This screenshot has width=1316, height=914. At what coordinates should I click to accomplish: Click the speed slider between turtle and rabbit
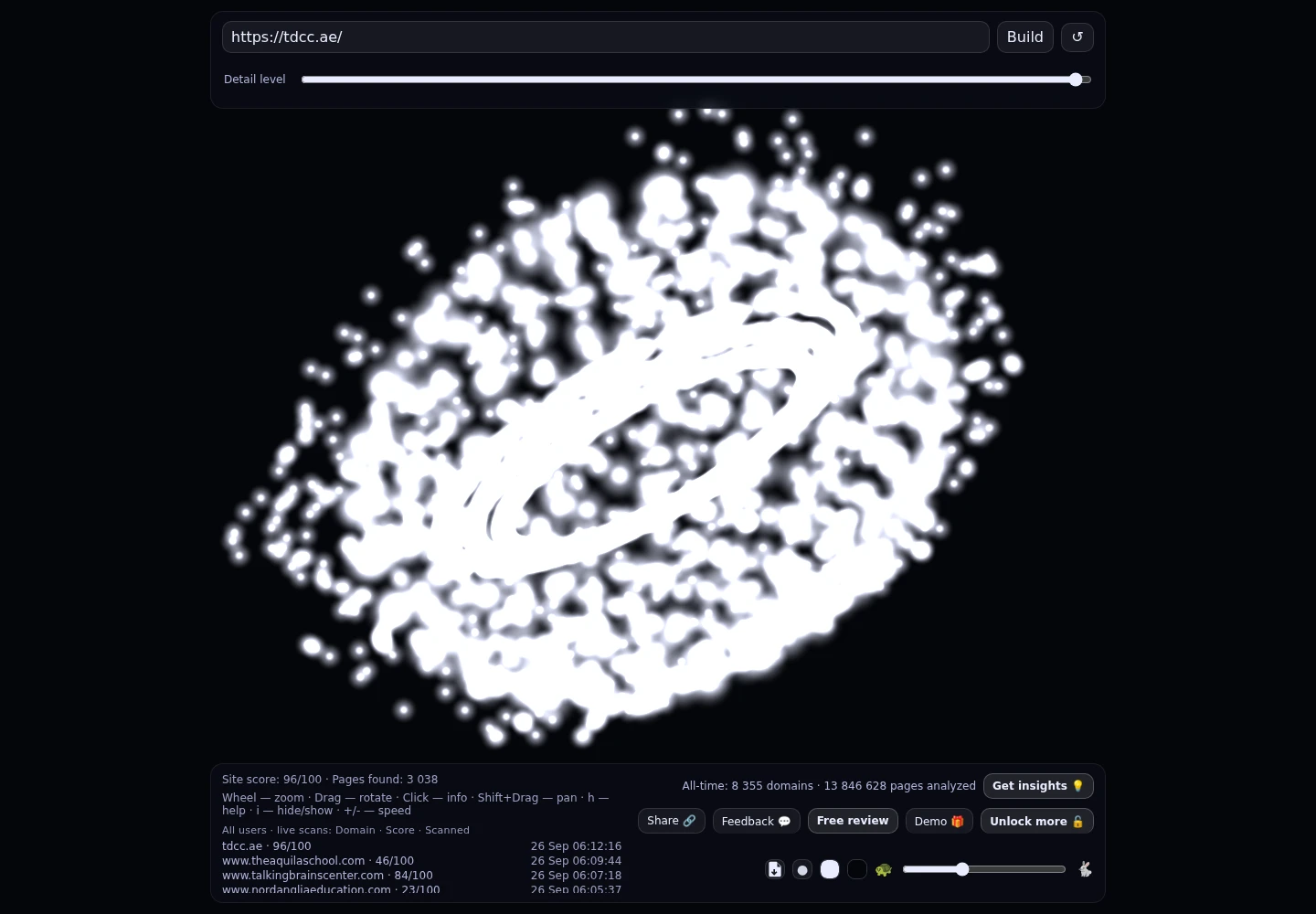tap(984, 869)
